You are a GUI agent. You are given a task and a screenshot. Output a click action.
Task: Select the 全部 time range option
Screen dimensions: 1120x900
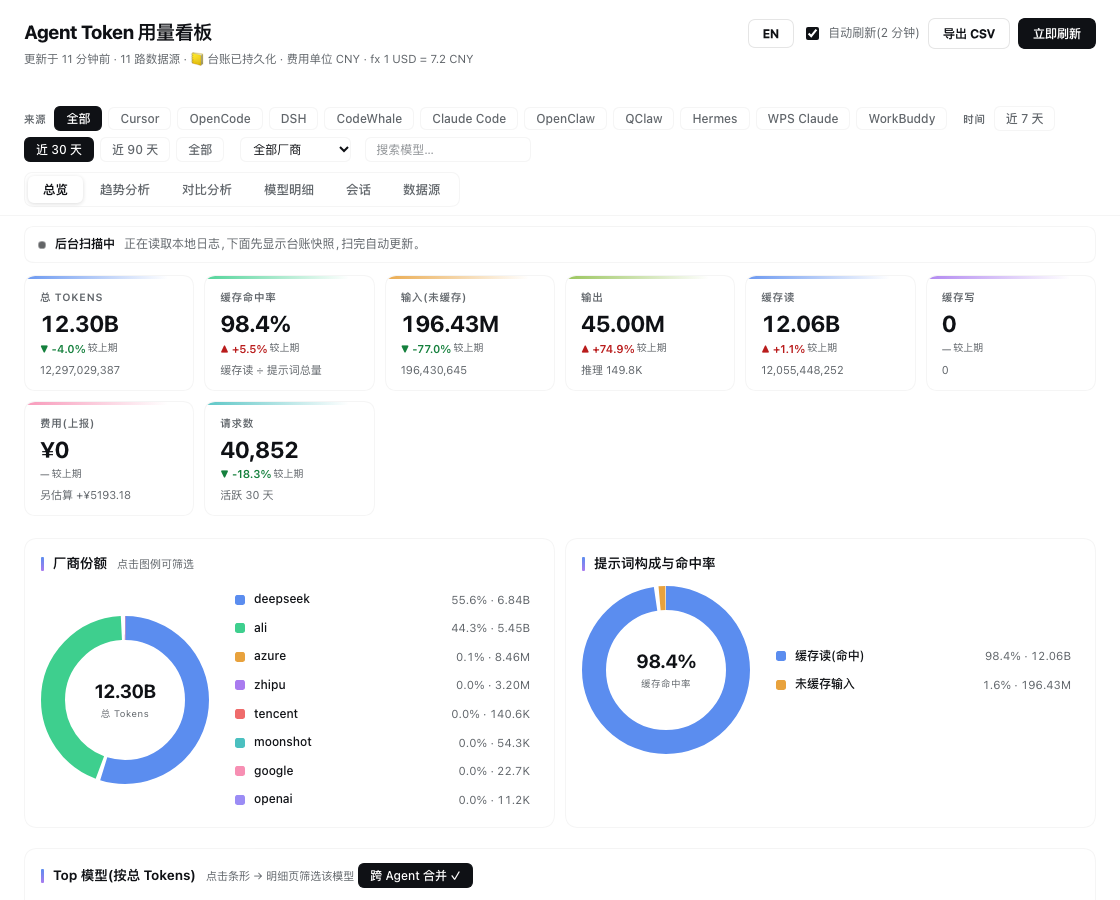[200, 149]
